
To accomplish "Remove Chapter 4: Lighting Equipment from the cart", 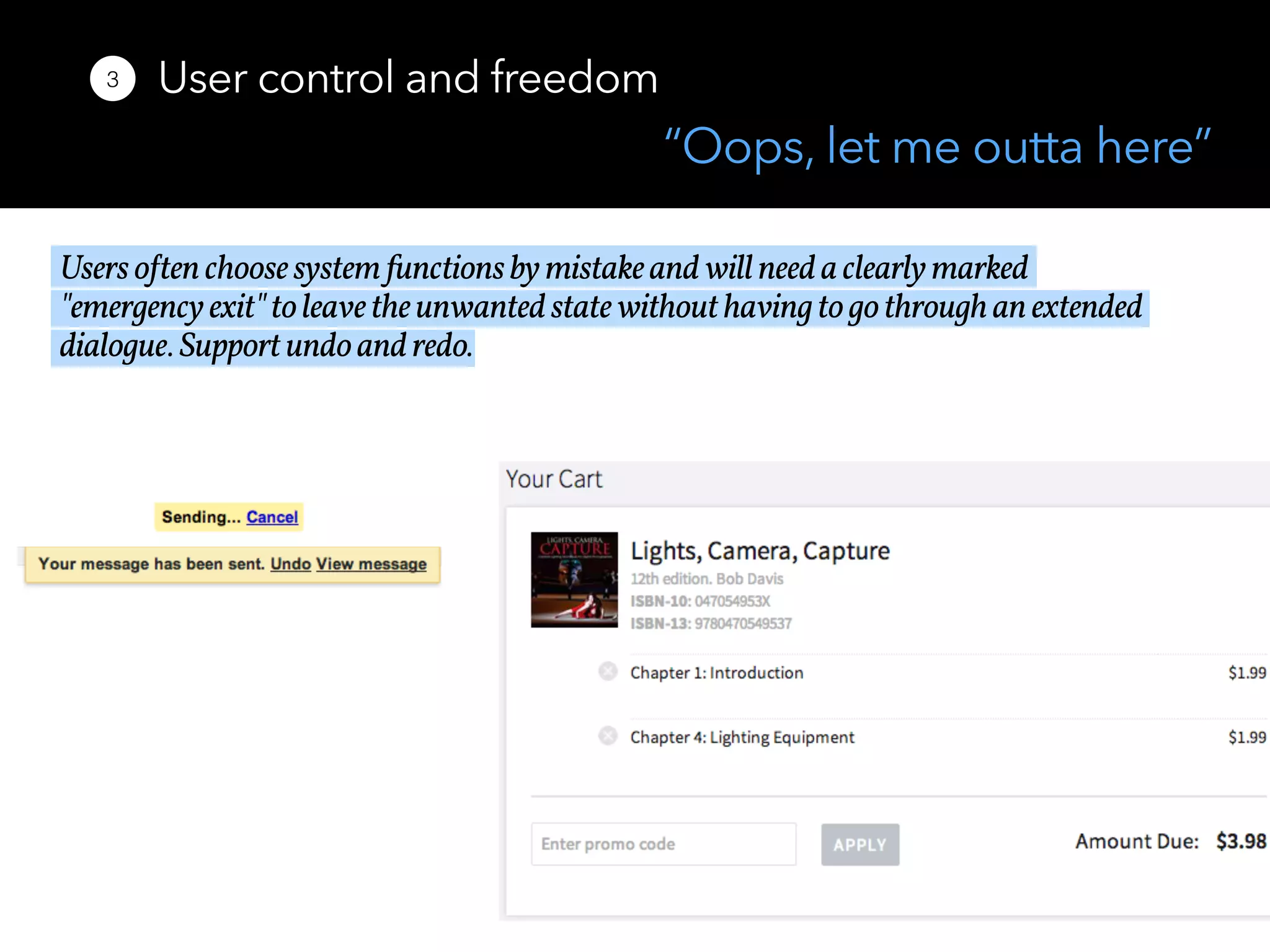I will [608, 736].
